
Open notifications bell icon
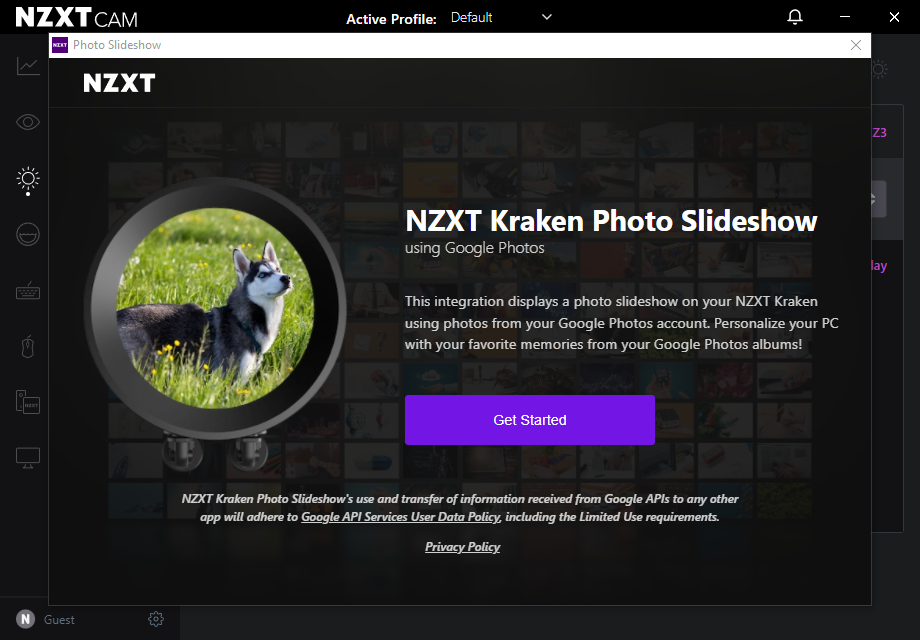795,17
